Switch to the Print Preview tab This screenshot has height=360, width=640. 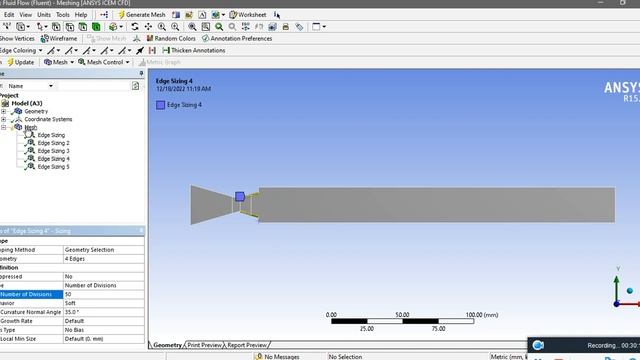(204, 345)
